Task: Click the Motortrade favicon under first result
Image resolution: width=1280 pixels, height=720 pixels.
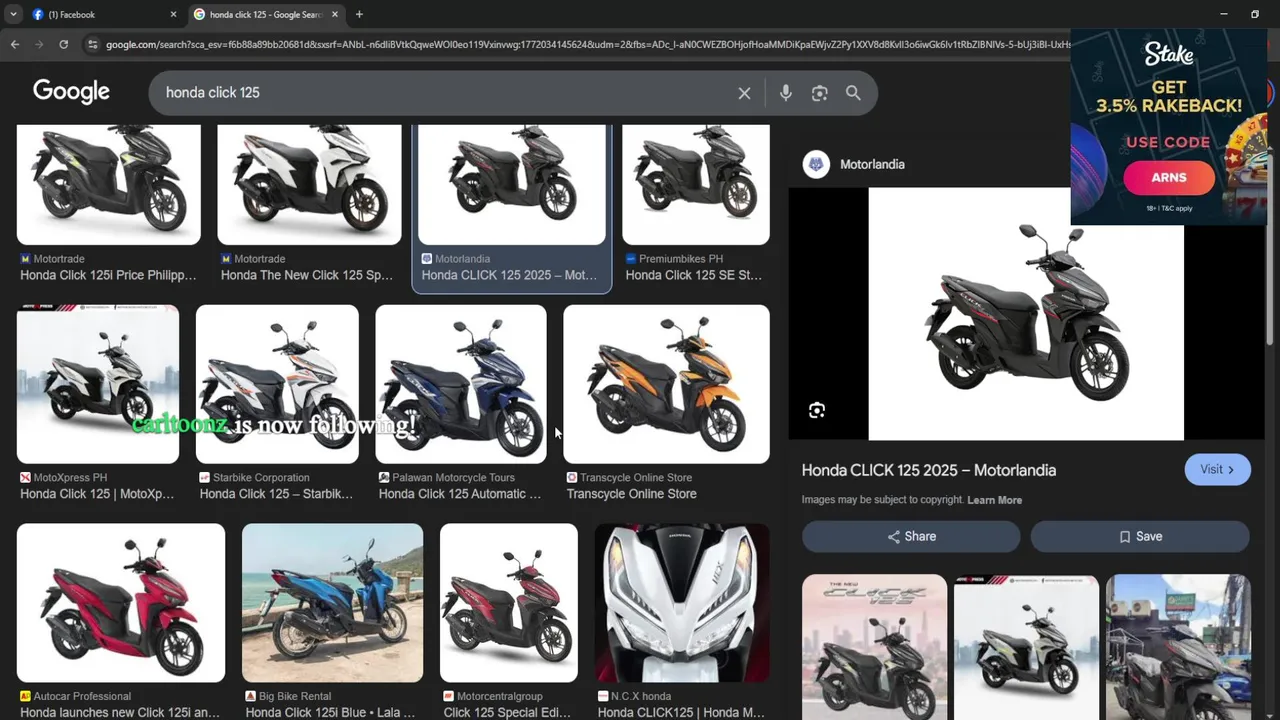Action: (25, 259)
